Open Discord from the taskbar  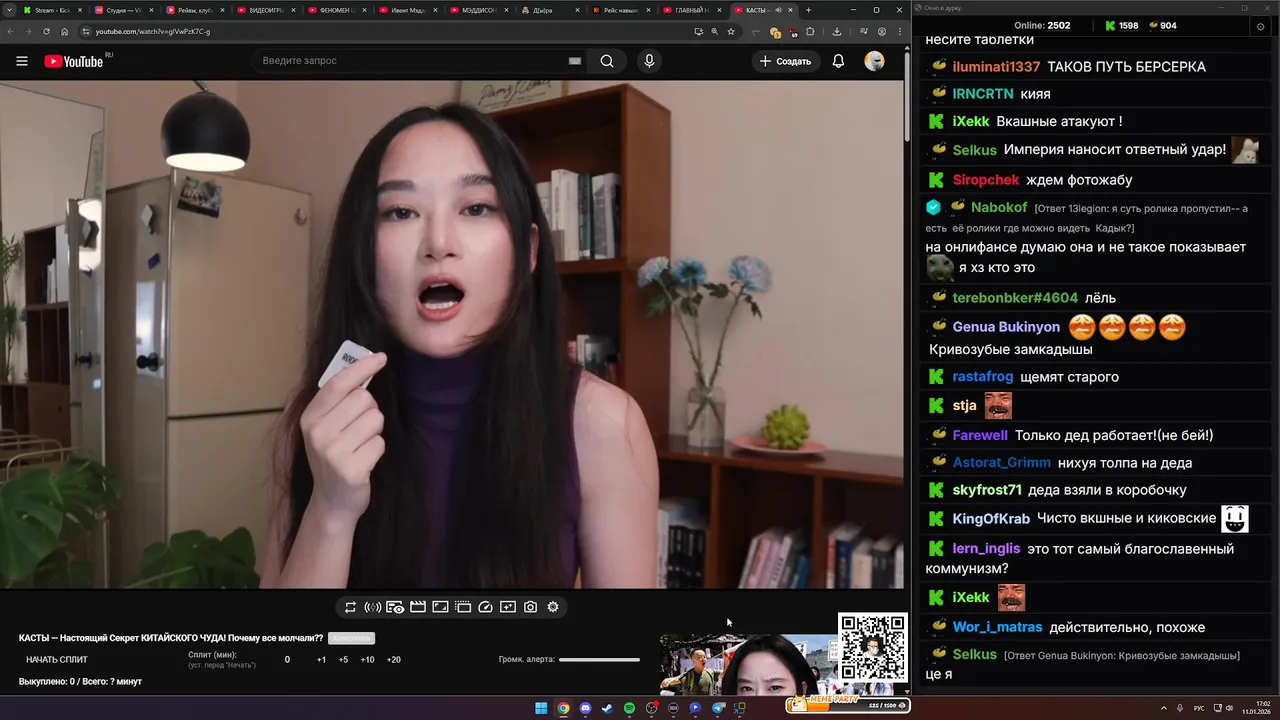(585, 708)
